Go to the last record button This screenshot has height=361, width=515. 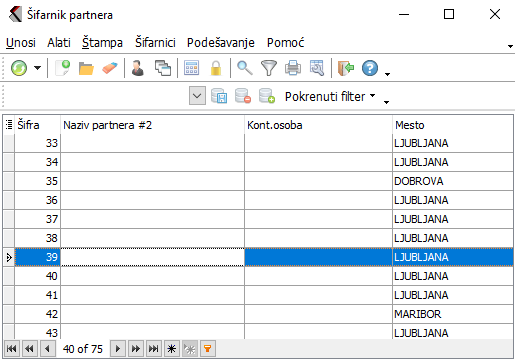pos(153,349)
